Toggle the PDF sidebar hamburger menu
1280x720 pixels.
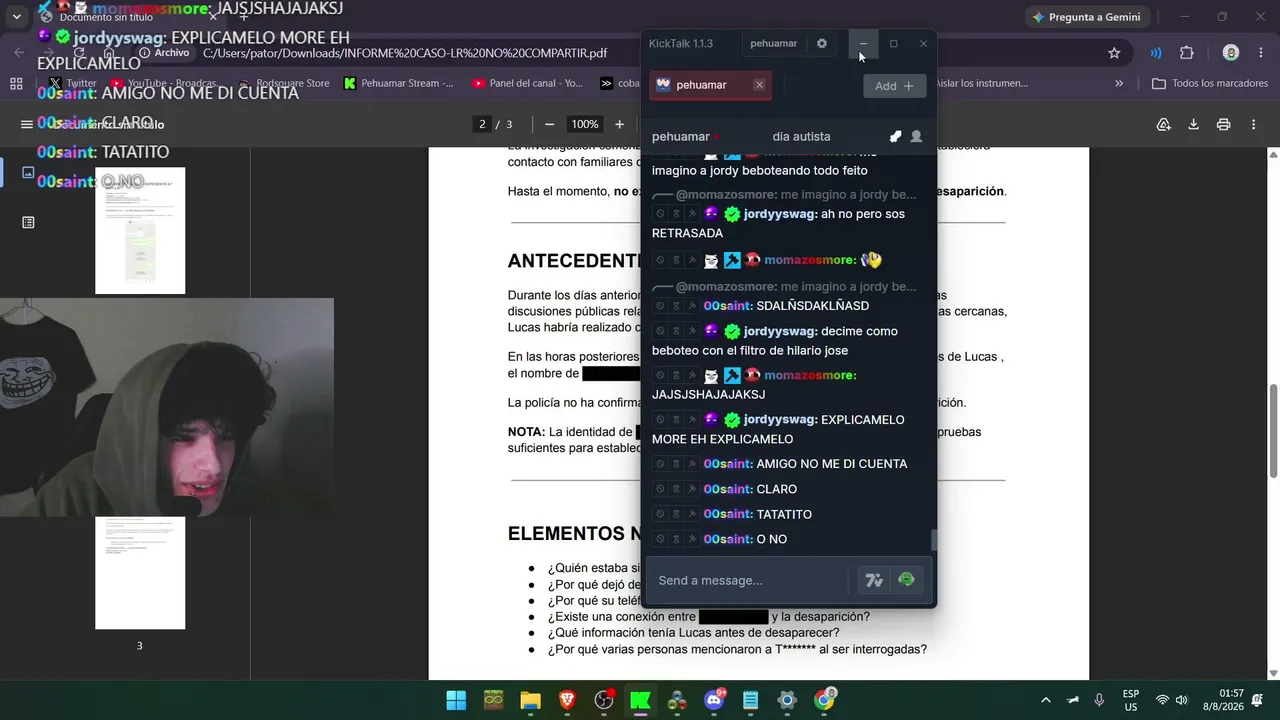[x=26, y=124]
